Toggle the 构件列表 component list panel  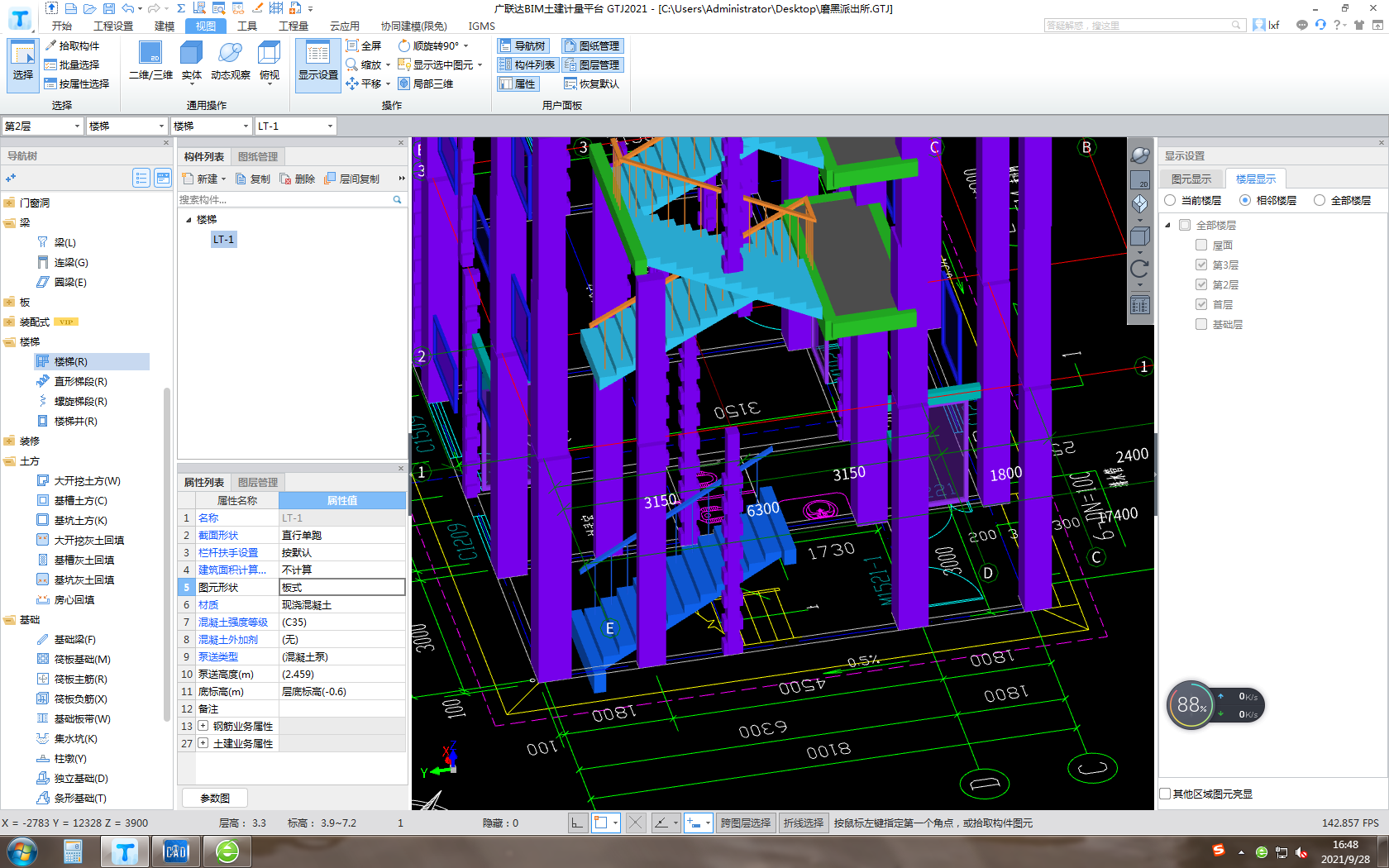click(527, 64)
